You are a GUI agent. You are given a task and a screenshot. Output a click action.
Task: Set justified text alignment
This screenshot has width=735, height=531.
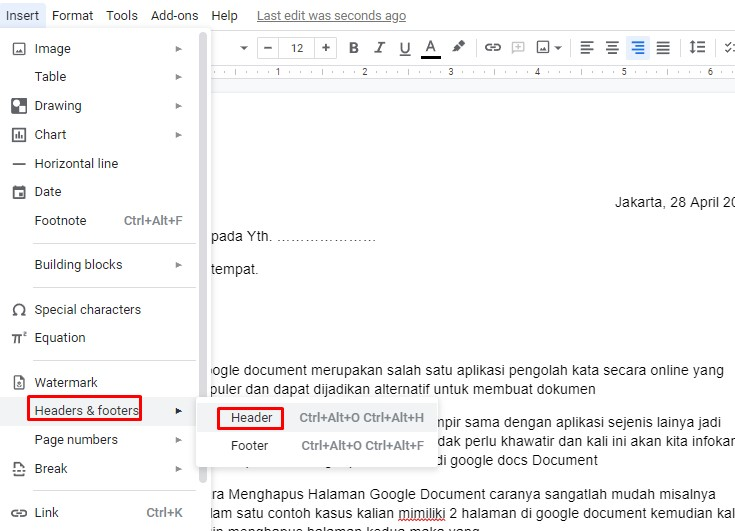pyautogui.click(x=663, y=47)
